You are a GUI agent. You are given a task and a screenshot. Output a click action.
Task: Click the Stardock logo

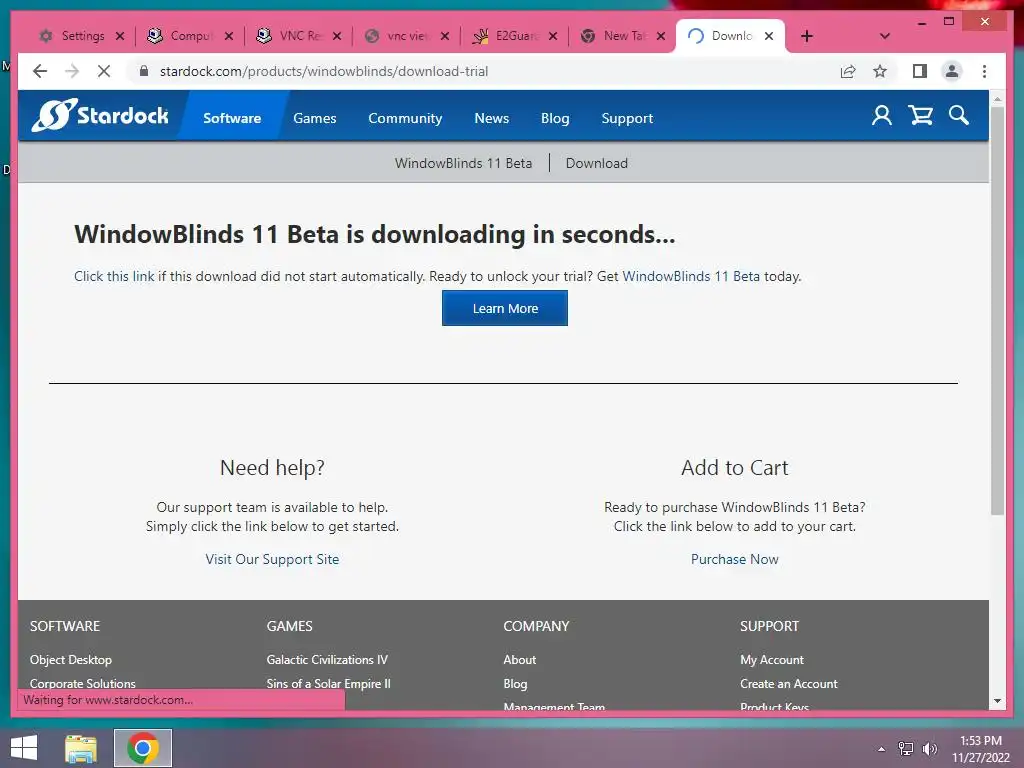(x=99, y=116)
